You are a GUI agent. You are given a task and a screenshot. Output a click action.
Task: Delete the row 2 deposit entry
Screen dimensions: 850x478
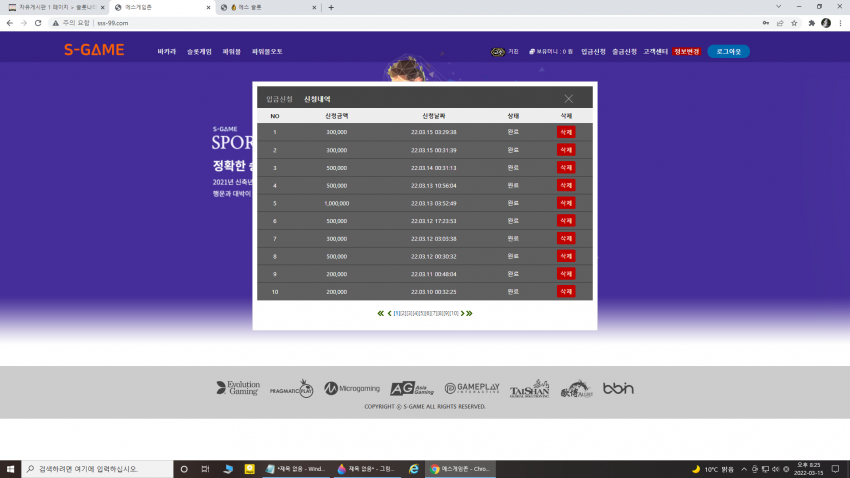566,150
